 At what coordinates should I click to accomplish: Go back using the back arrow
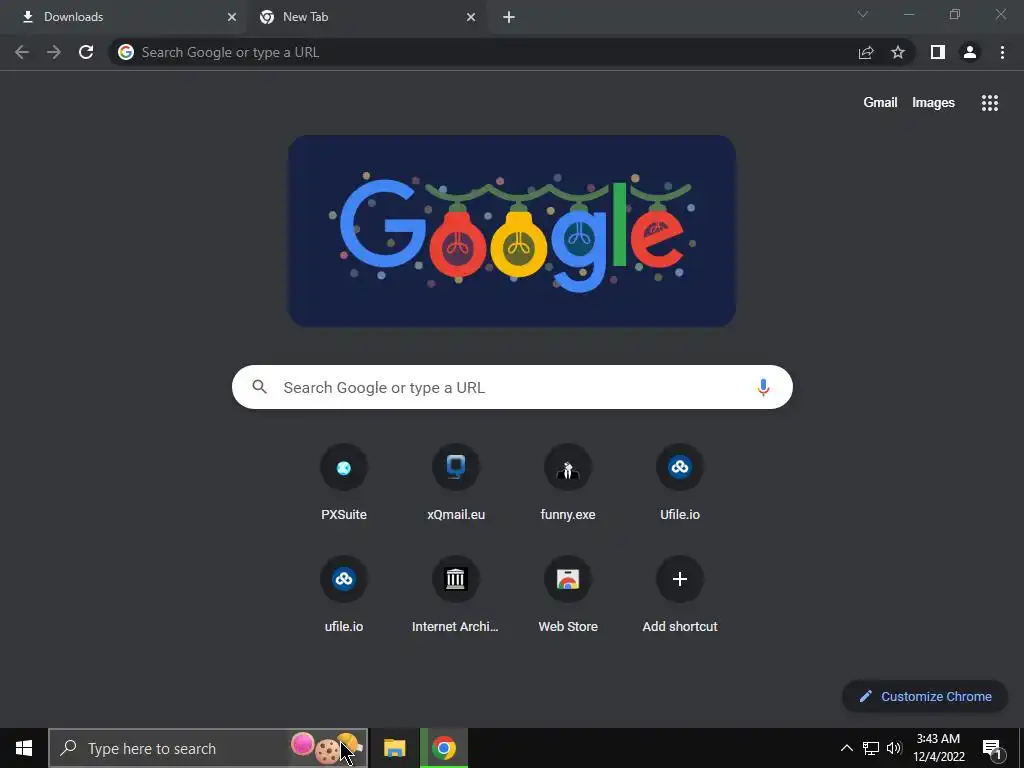(22, 52)
